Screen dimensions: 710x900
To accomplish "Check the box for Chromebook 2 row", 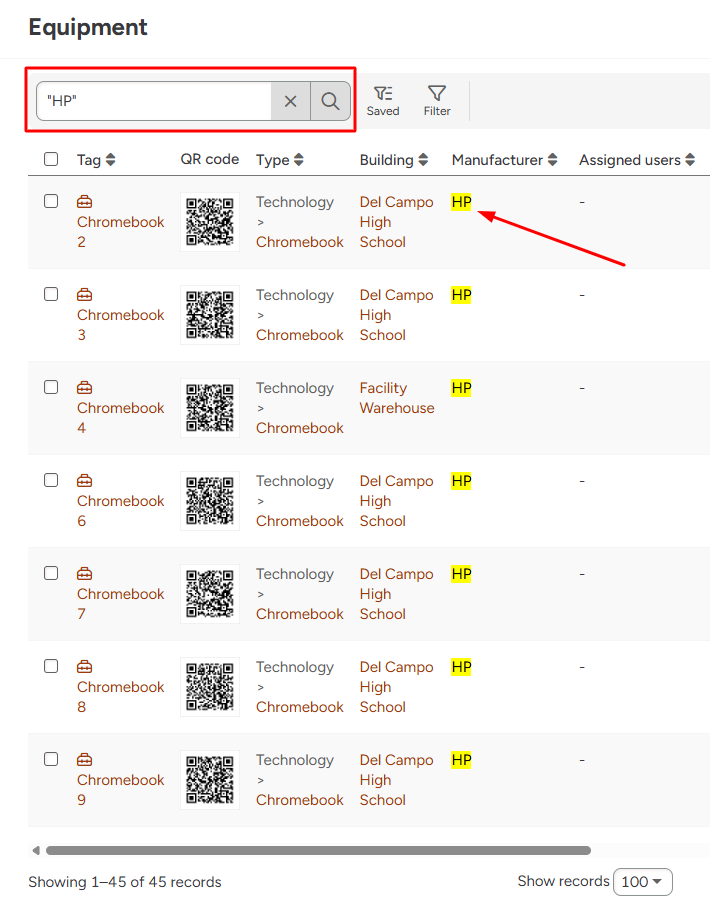I will pyautogui.click(x=51, y=201).
